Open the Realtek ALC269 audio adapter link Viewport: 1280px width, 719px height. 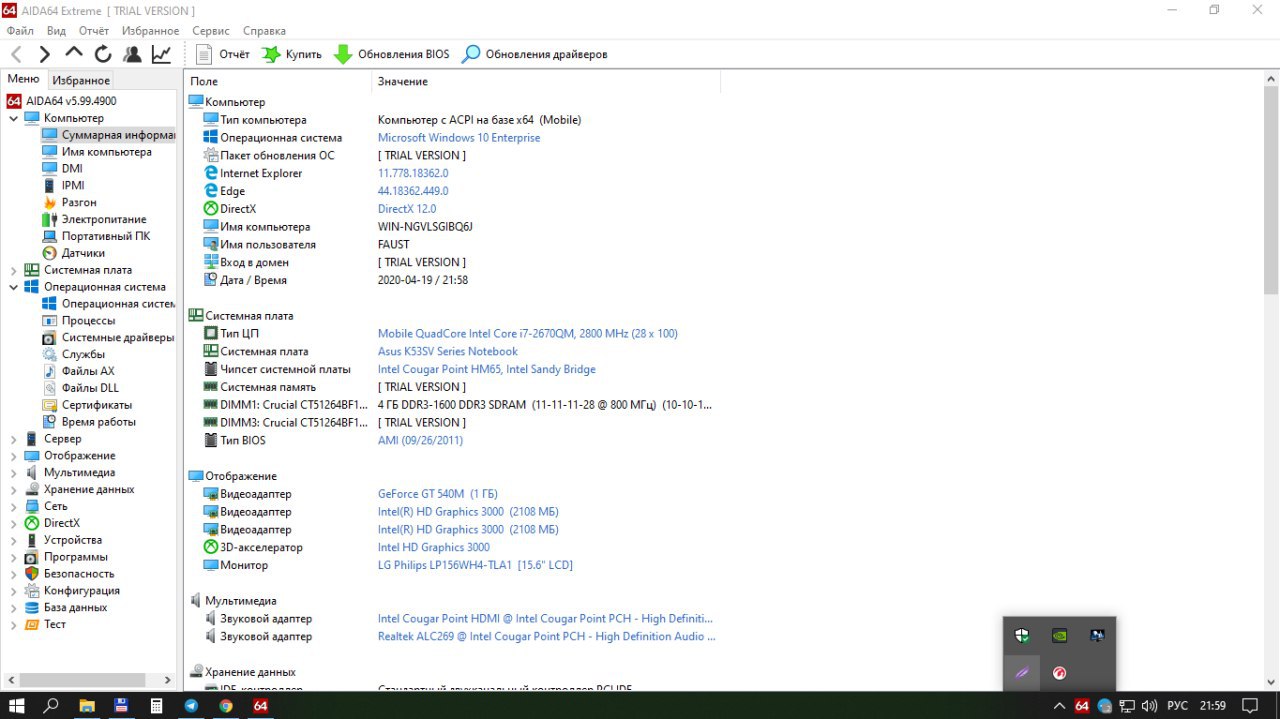pos(547,637)
